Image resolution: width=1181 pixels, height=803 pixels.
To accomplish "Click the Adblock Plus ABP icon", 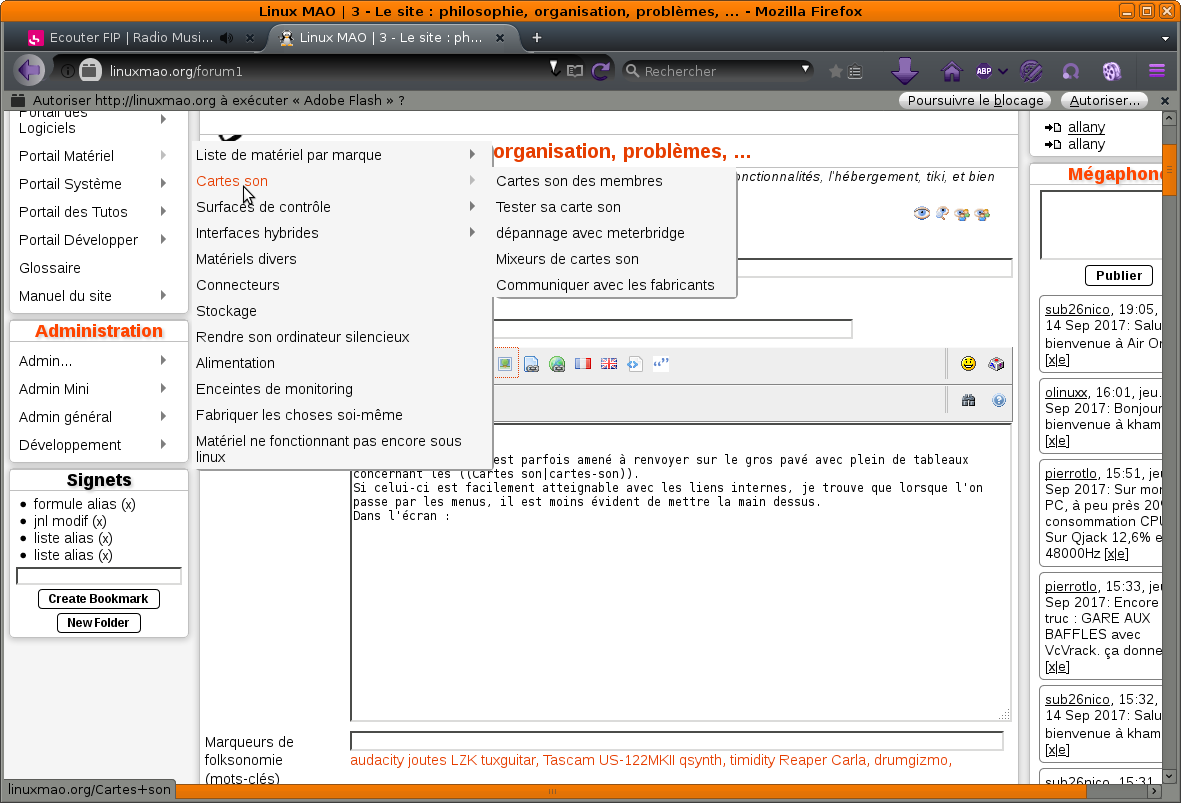I will tap(984, 72).
